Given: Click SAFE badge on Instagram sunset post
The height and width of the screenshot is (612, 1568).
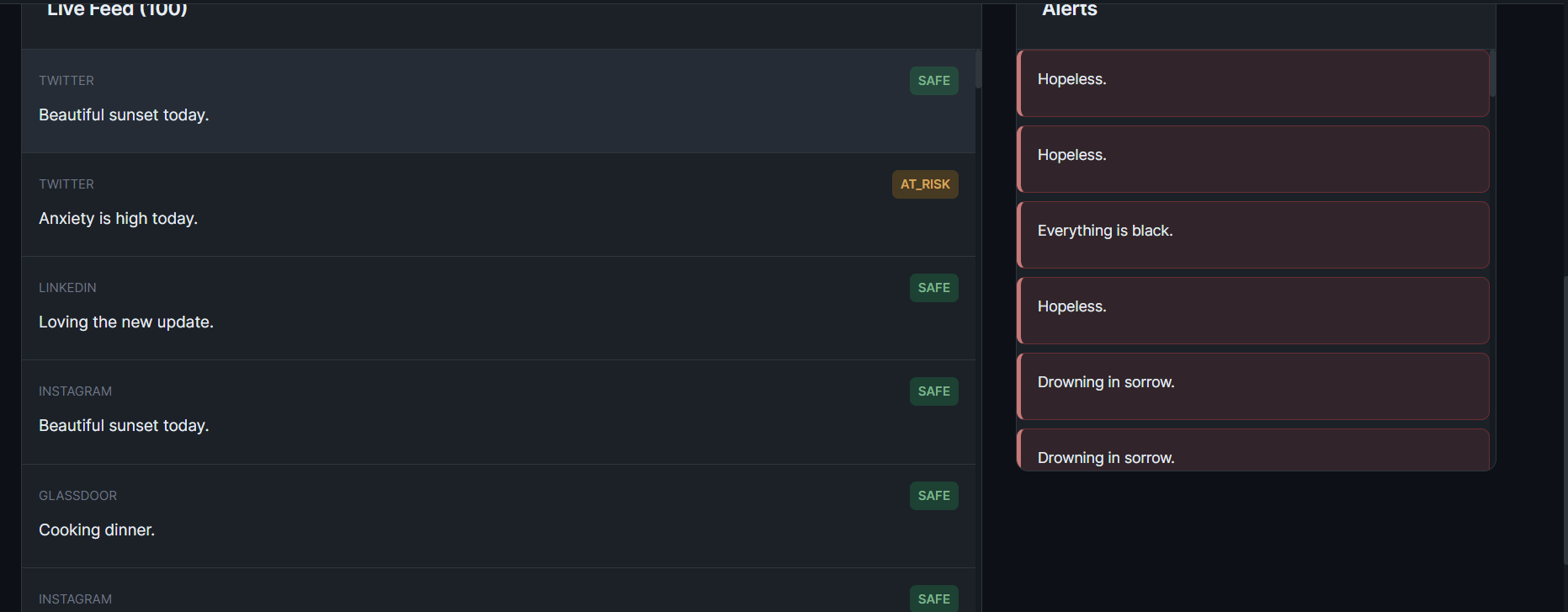Looking at the screenshot, I should point(933,391).
